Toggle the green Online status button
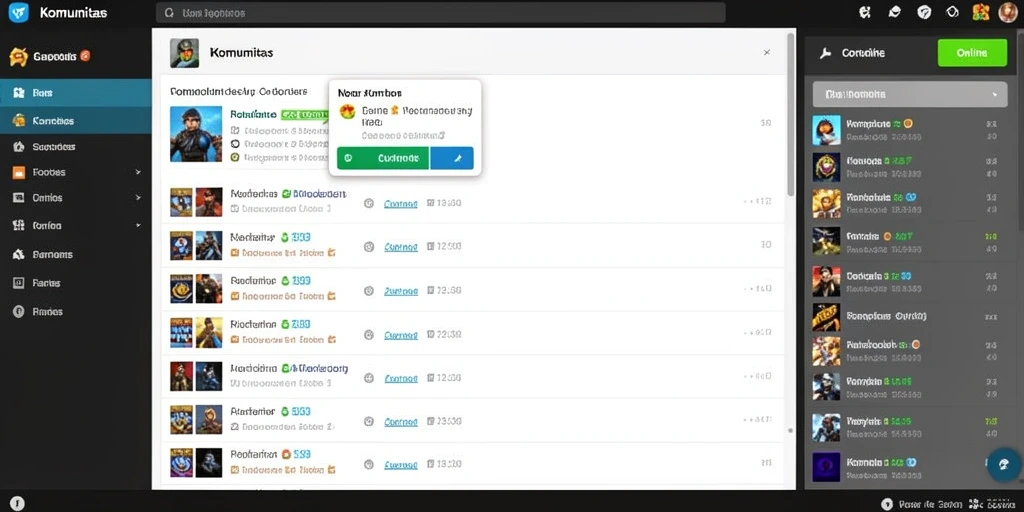 point(972,53)
